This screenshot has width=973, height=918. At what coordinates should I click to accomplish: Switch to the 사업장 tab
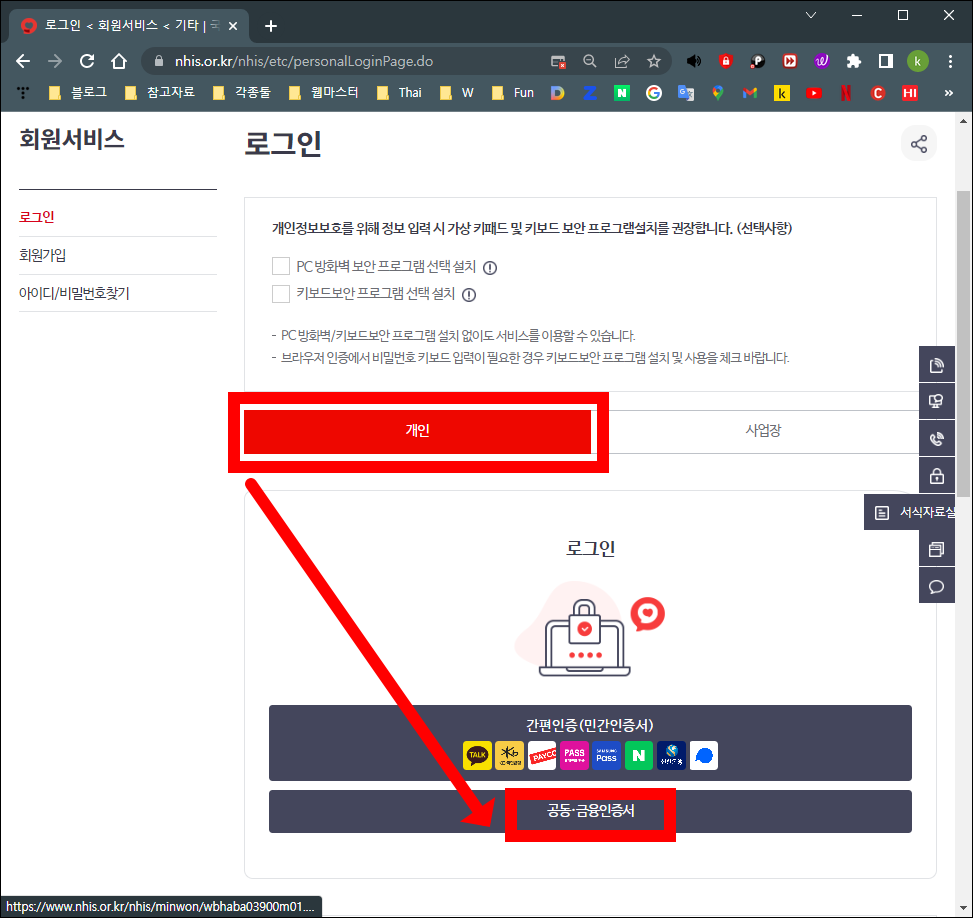coord(764,430)
